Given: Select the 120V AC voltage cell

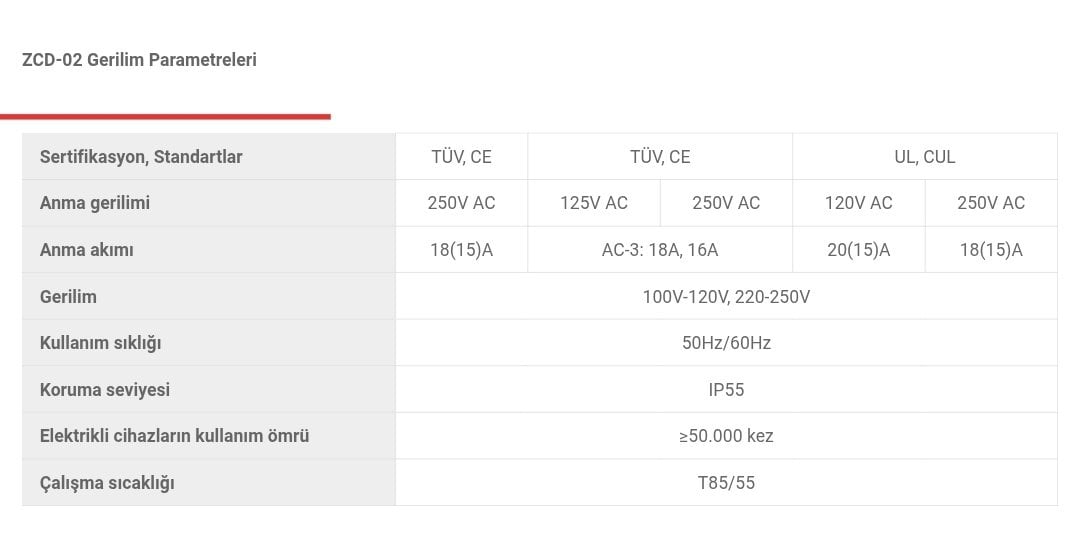Looking at the screenshot, I should [x=858, y=203].
